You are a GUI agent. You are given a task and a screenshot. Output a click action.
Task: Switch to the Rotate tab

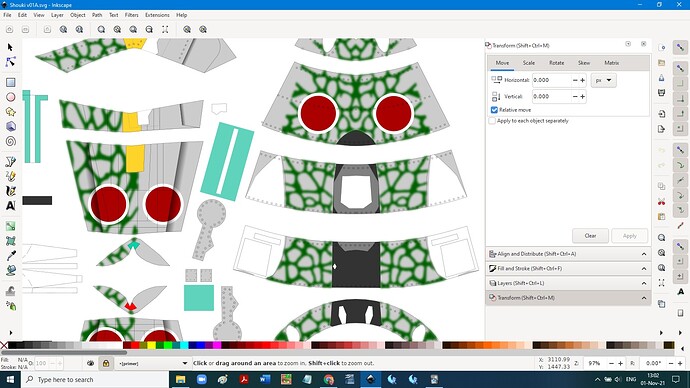[x=556, y=63]
